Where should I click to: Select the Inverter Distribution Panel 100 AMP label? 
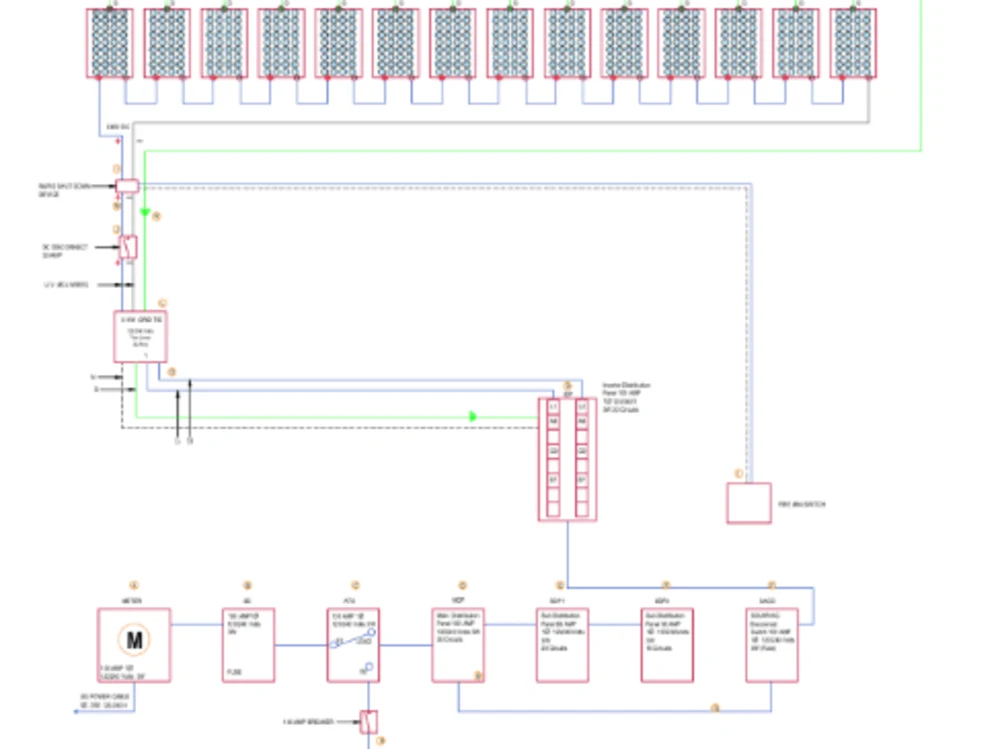click(625, 391)
